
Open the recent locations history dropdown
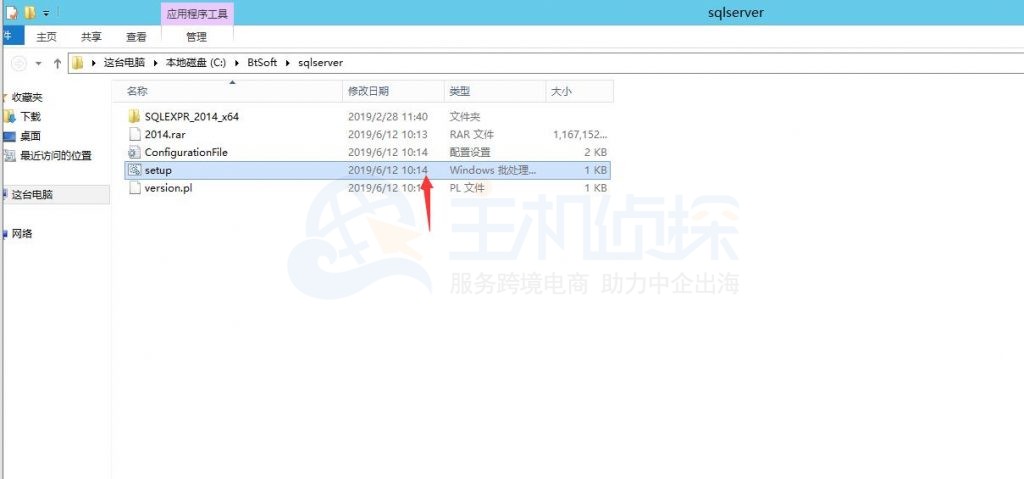39,63
